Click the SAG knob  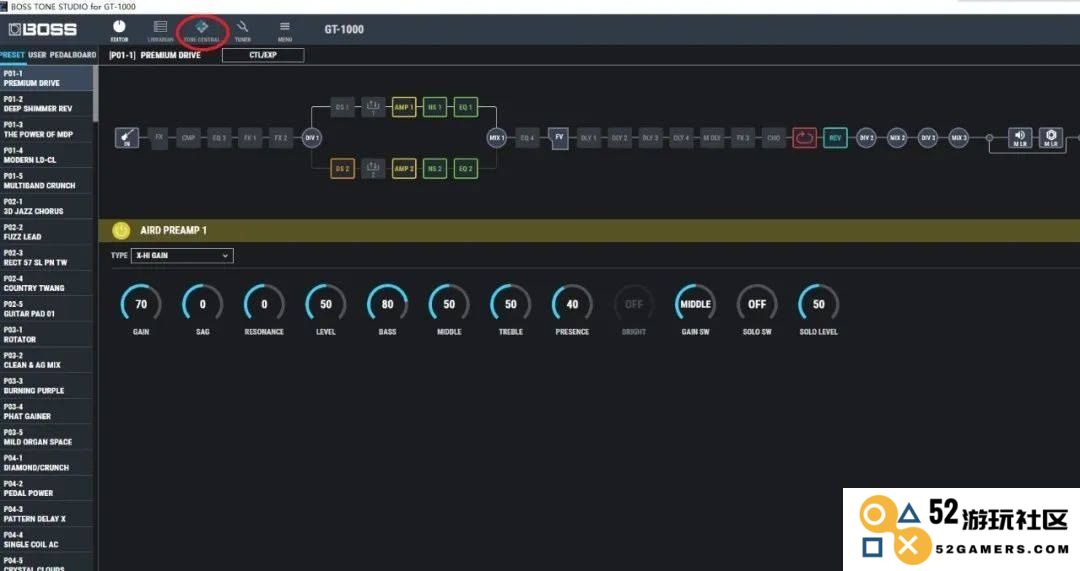tap(202, 304)
